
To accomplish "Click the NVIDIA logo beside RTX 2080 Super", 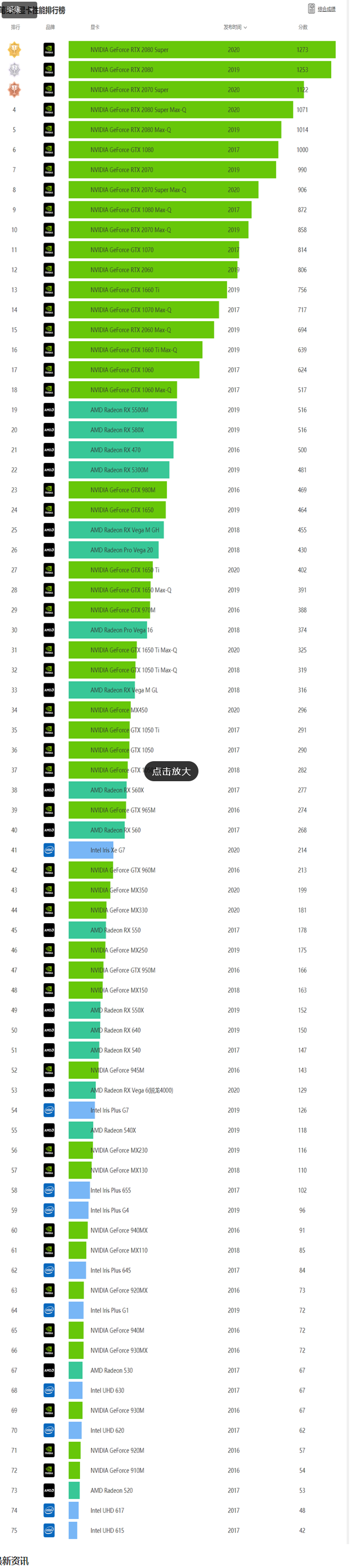I will [49, 50].
